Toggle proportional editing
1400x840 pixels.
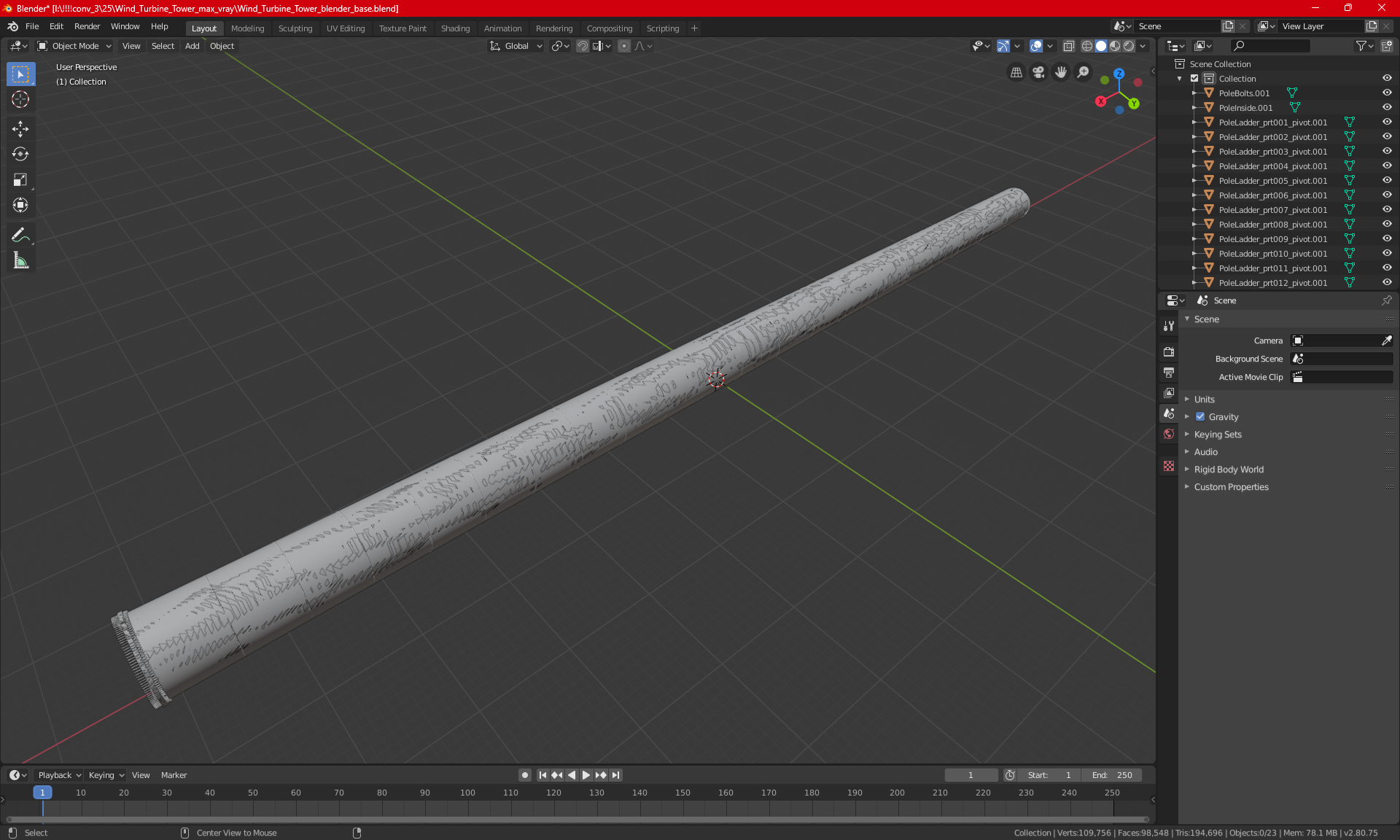tap(624, 46)
